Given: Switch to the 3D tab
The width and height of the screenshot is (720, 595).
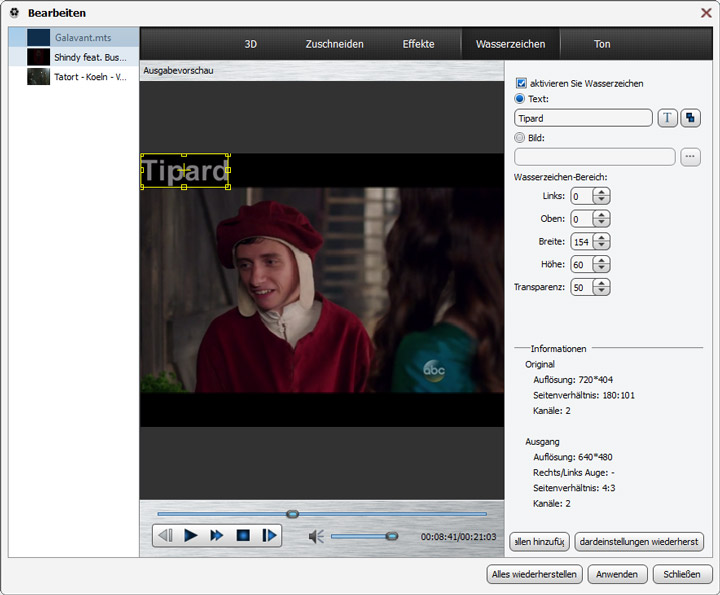Looking at the screenshot, I should [x=251, y=44].
